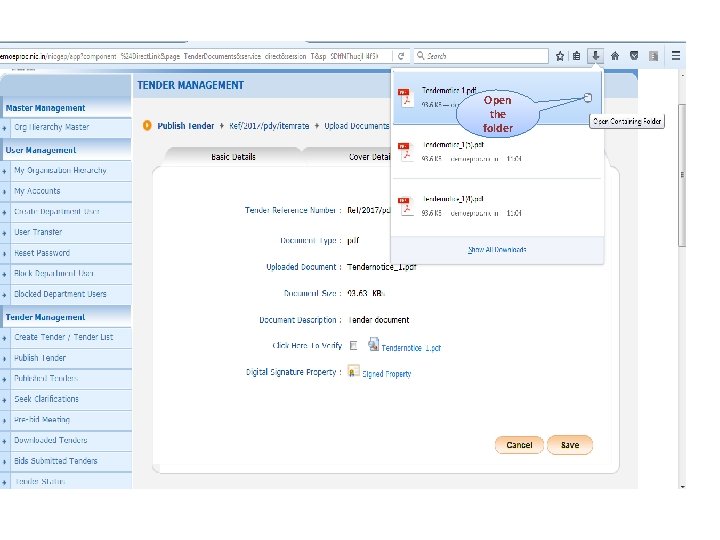Open the Show All Downloads link
Screen dimensions: 720x540
[x=497, y=250]
